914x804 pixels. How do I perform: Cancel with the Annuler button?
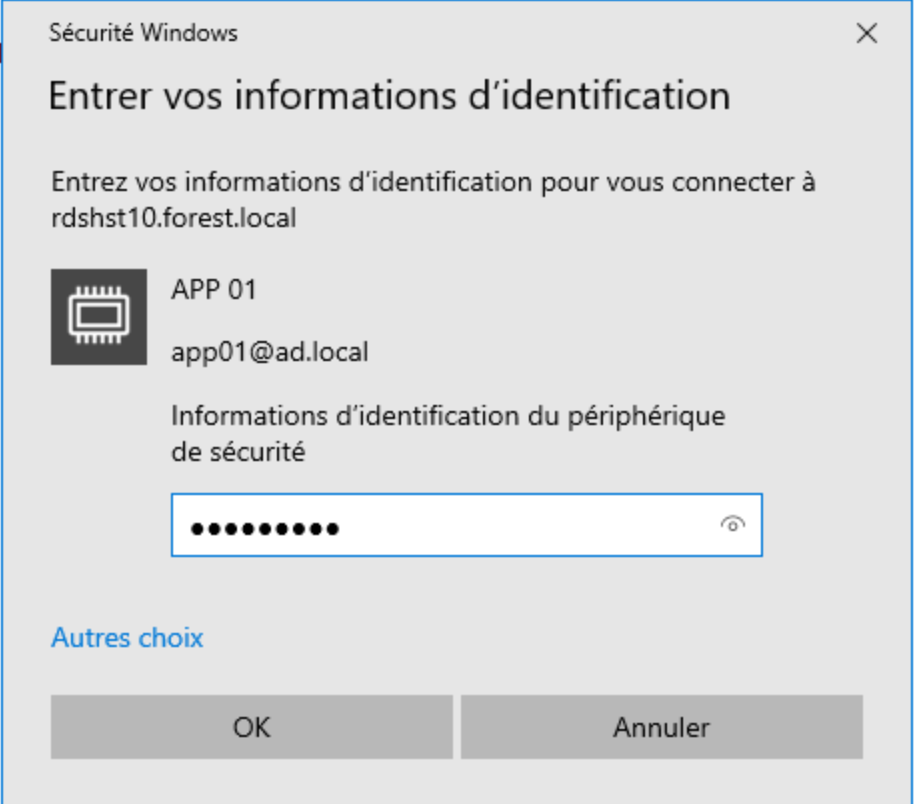tap(662, 727)
